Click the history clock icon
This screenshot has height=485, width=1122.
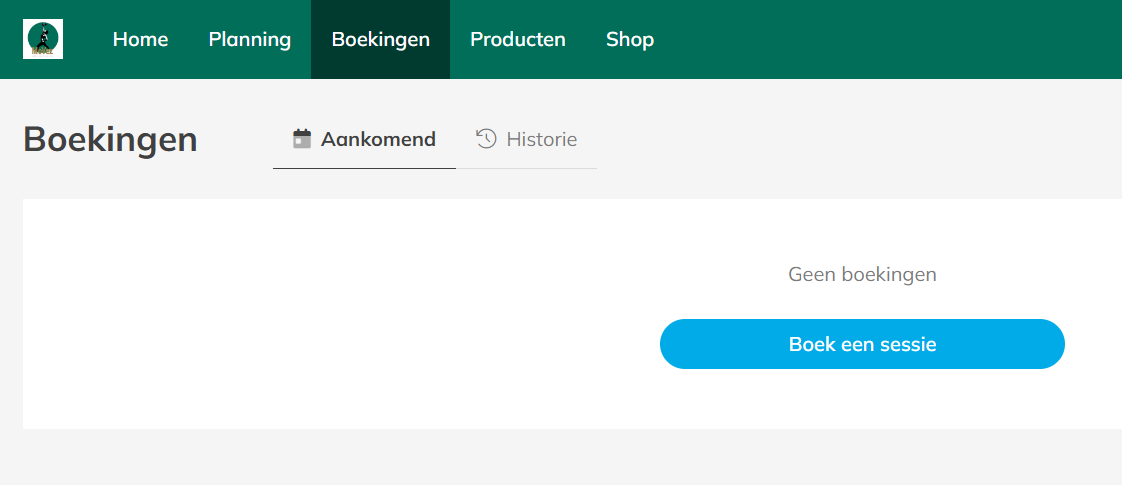point(486,139)
